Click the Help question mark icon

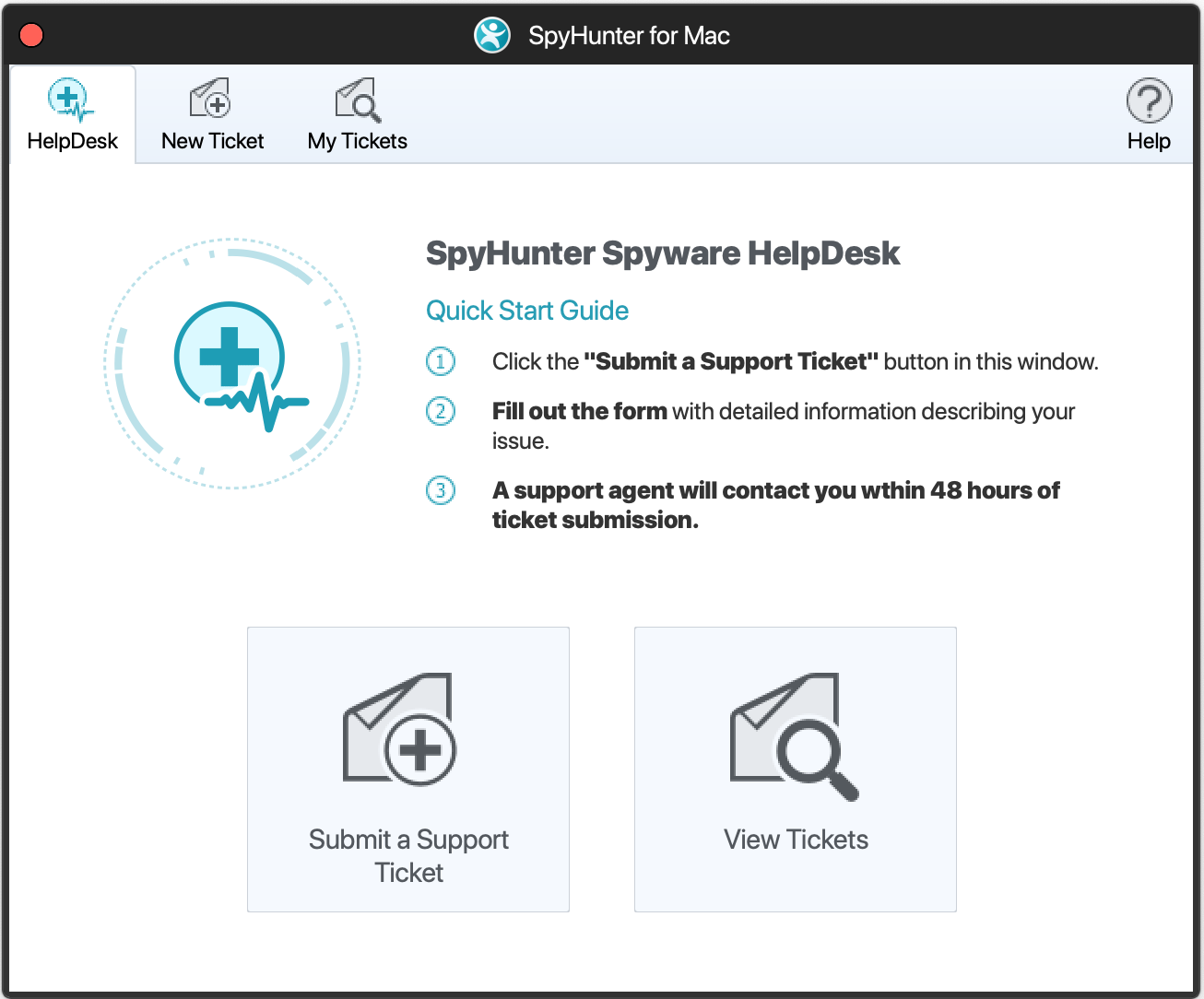1149,100
